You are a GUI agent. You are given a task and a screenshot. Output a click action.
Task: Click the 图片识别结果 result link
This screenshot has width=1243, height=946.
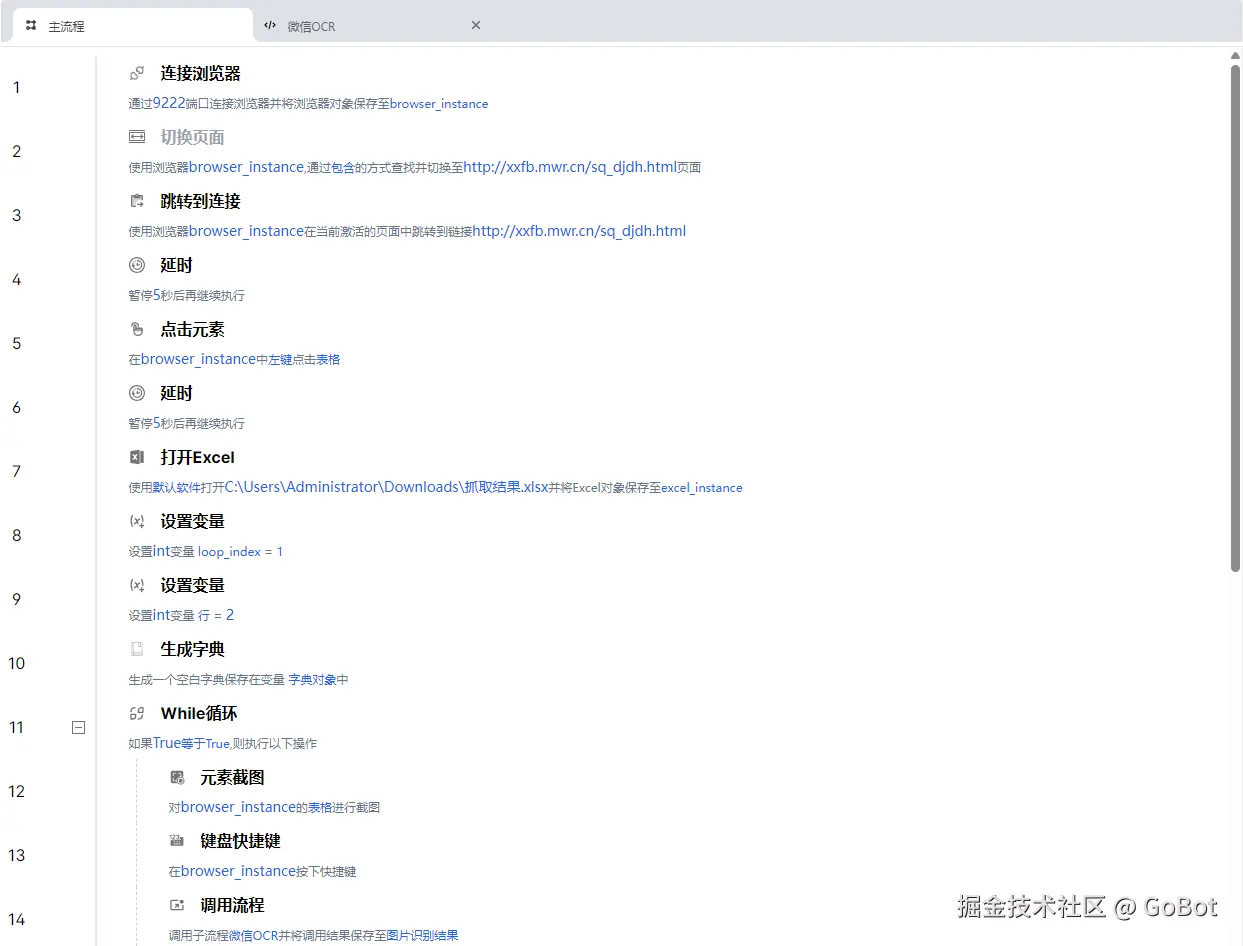[422, 935]
